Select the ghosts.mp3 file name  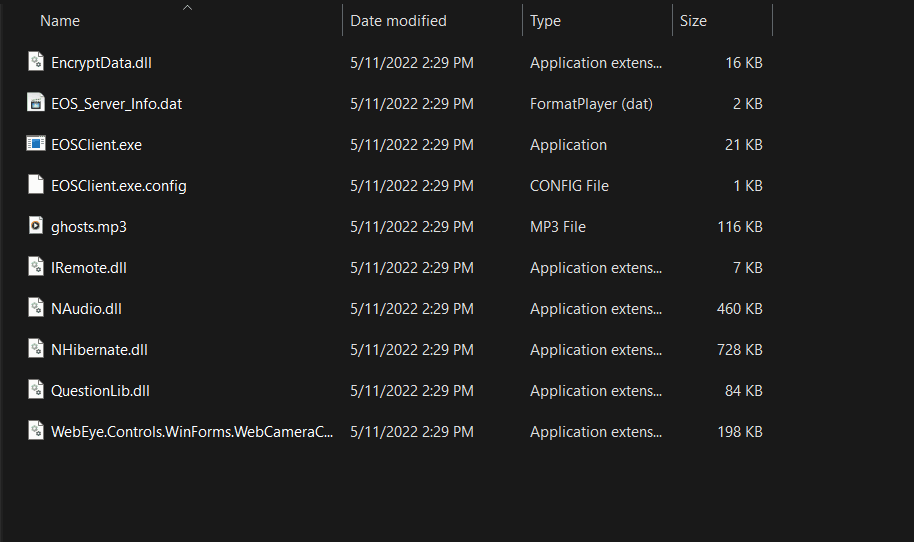click(89, 227)
